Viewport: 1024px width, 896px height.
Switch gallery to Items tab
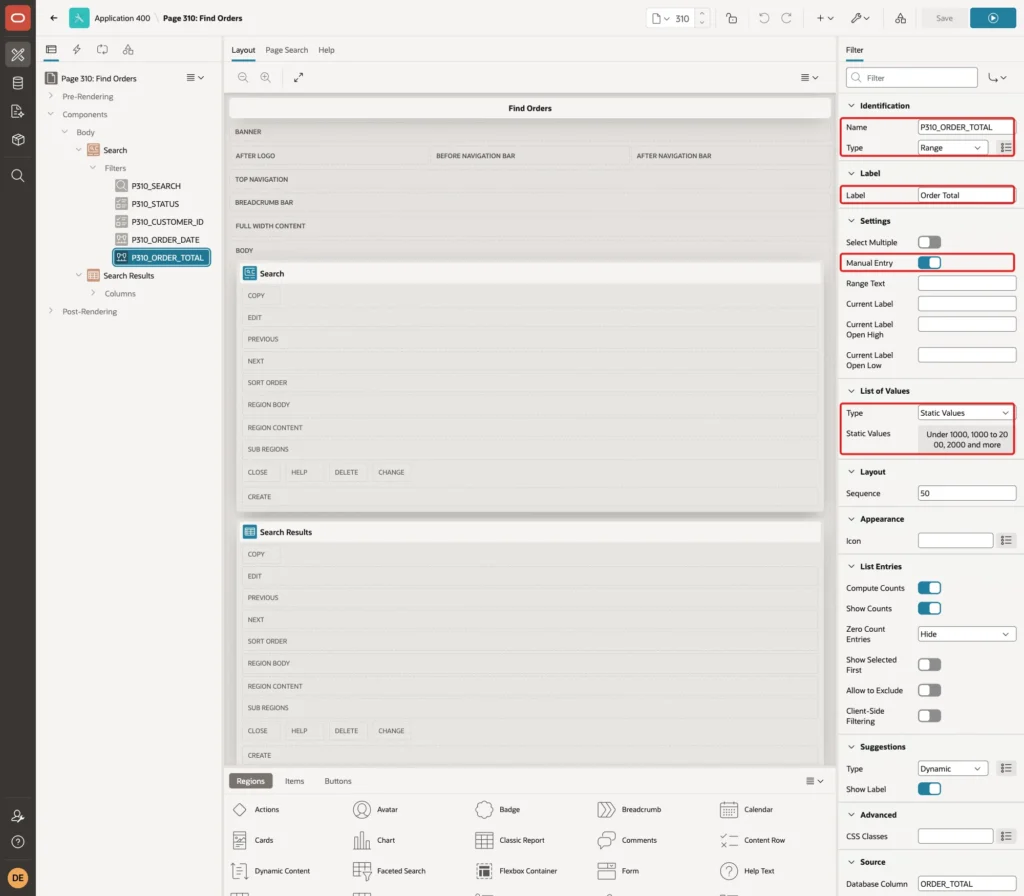pos(295,781)
